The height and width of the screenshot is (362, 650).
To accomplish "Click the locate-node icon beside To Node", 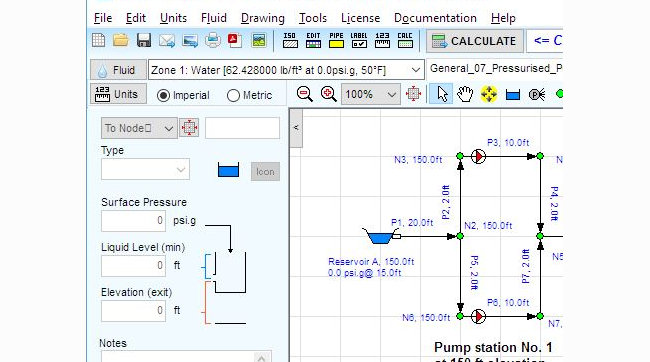I will [189, 128].
